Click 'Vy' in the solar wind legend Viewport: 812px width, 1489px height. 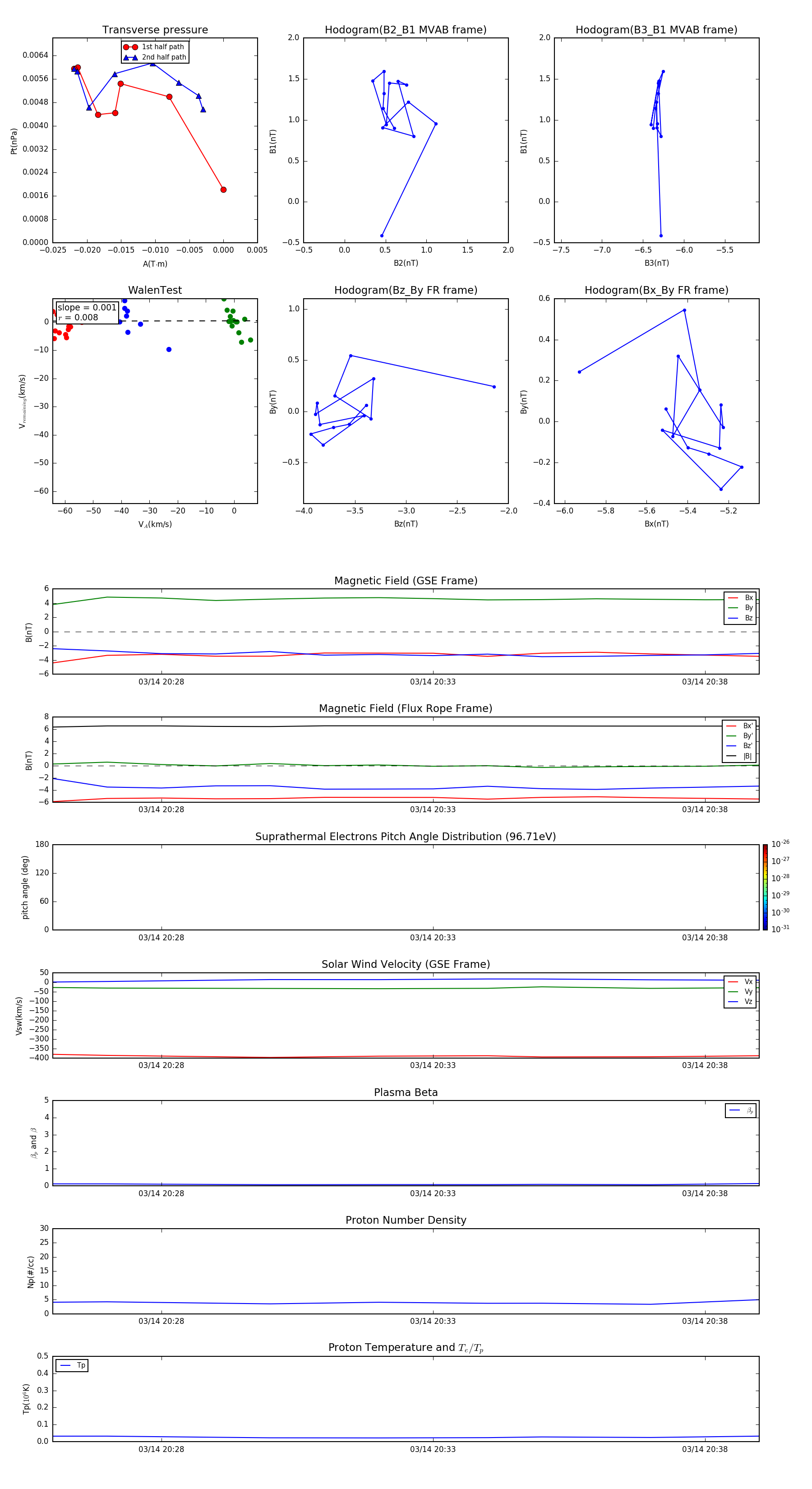749,992
